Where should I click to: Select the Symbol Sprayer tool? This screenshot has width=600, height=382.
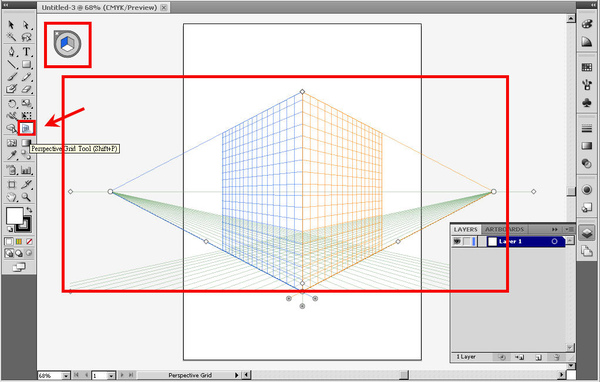pos(11,170)
